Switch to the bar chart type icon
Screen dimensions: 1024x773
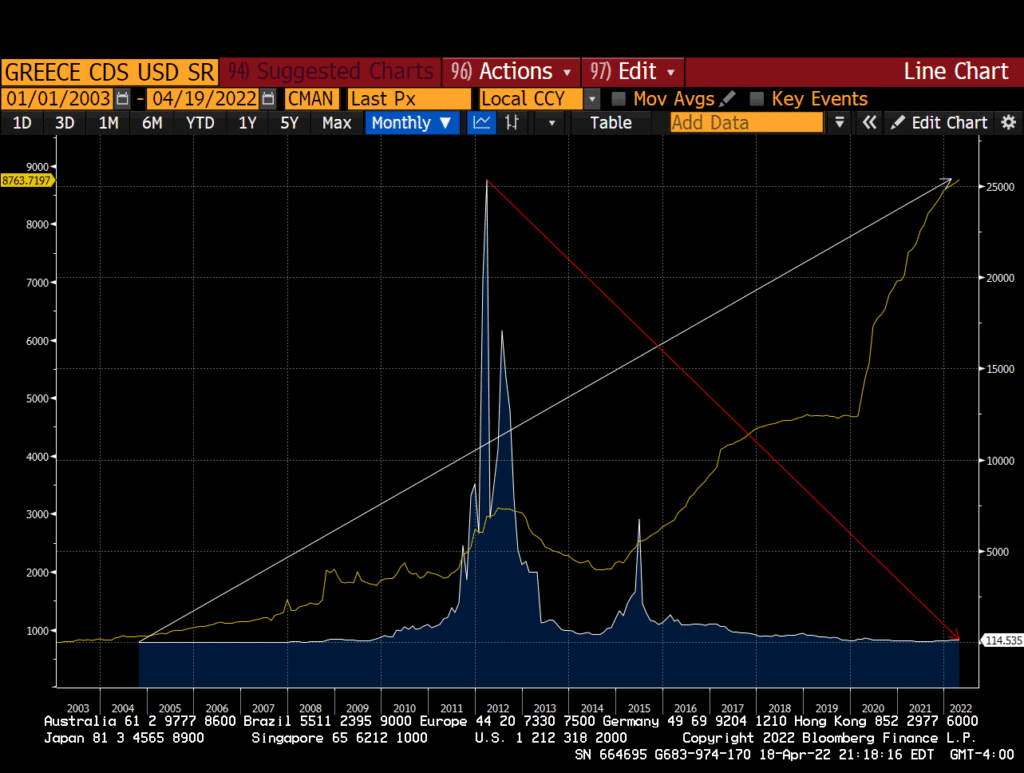[512, 123]
